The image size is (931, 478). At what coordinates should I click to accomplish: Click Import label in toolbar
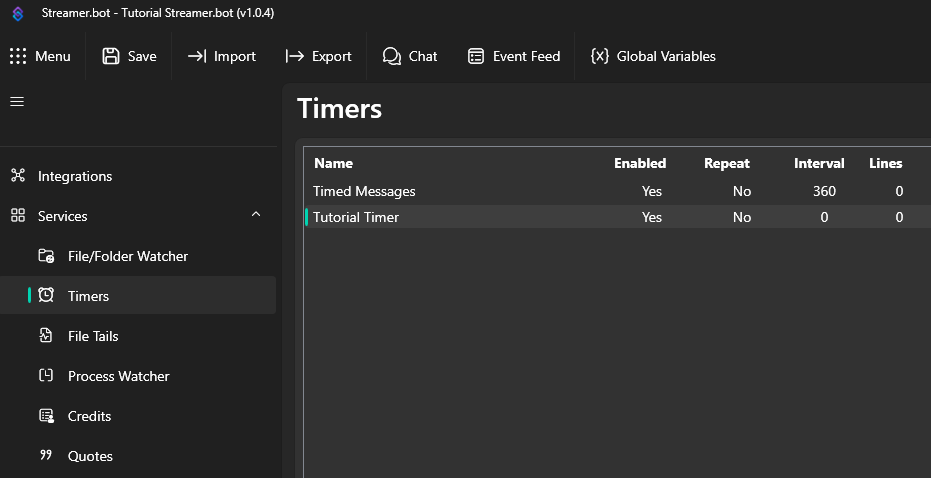click(235, 56)
